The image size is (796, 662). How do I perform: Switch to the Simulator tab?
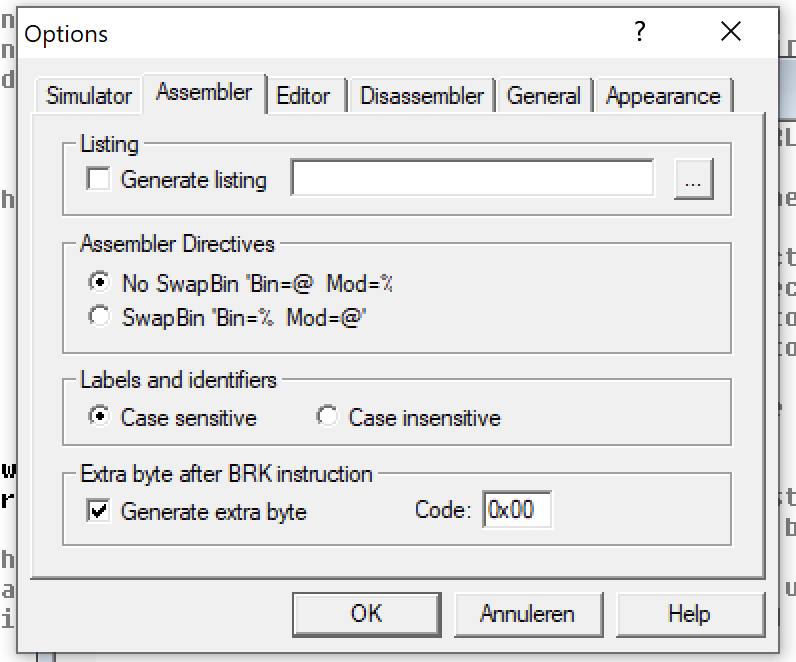89,96
